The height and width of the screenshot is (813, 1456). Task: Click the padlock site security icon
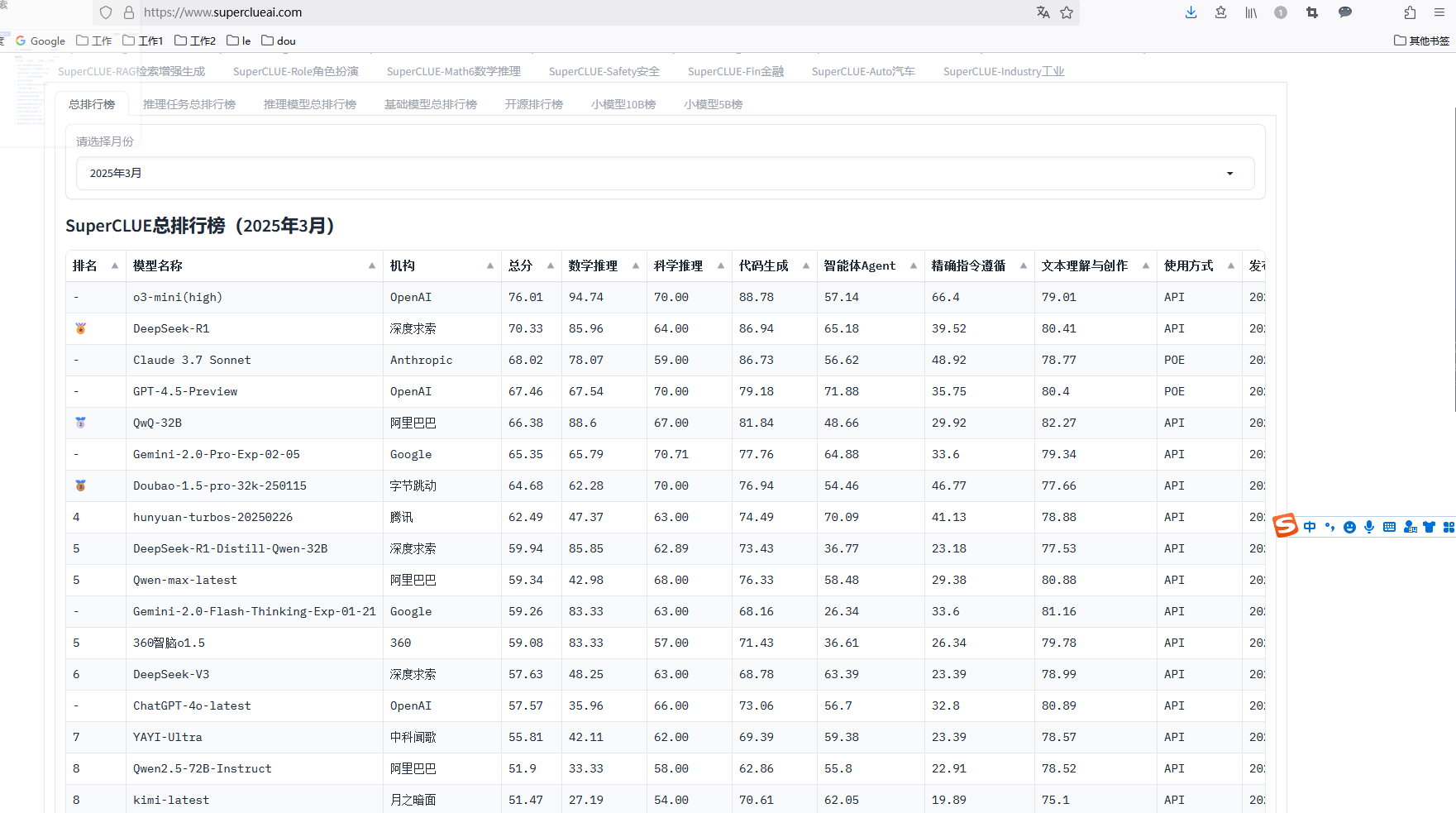(x=128, y=12)
